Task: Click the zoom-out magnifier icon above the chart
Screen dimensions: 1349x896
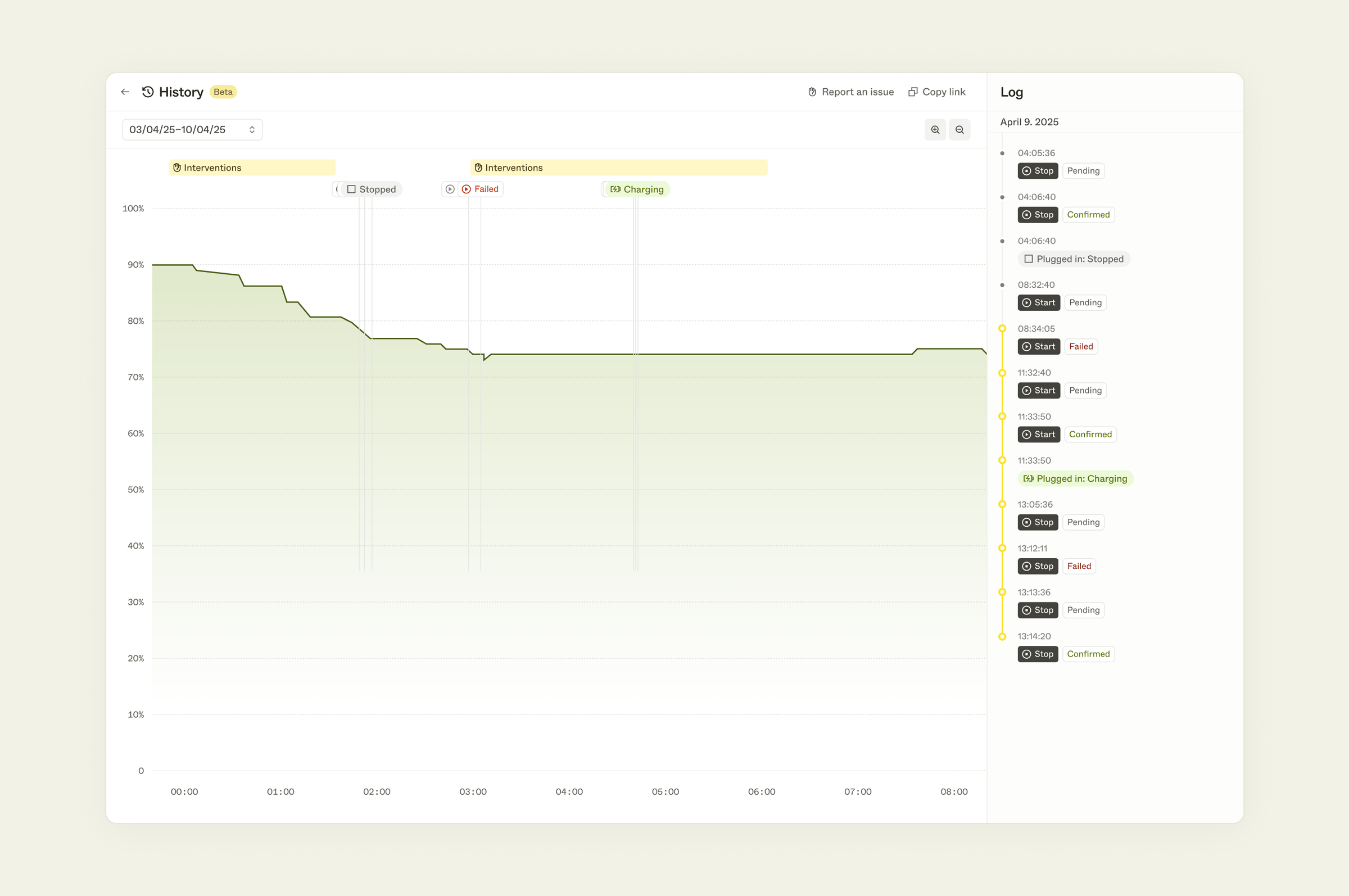Action: tap(960, 130)
